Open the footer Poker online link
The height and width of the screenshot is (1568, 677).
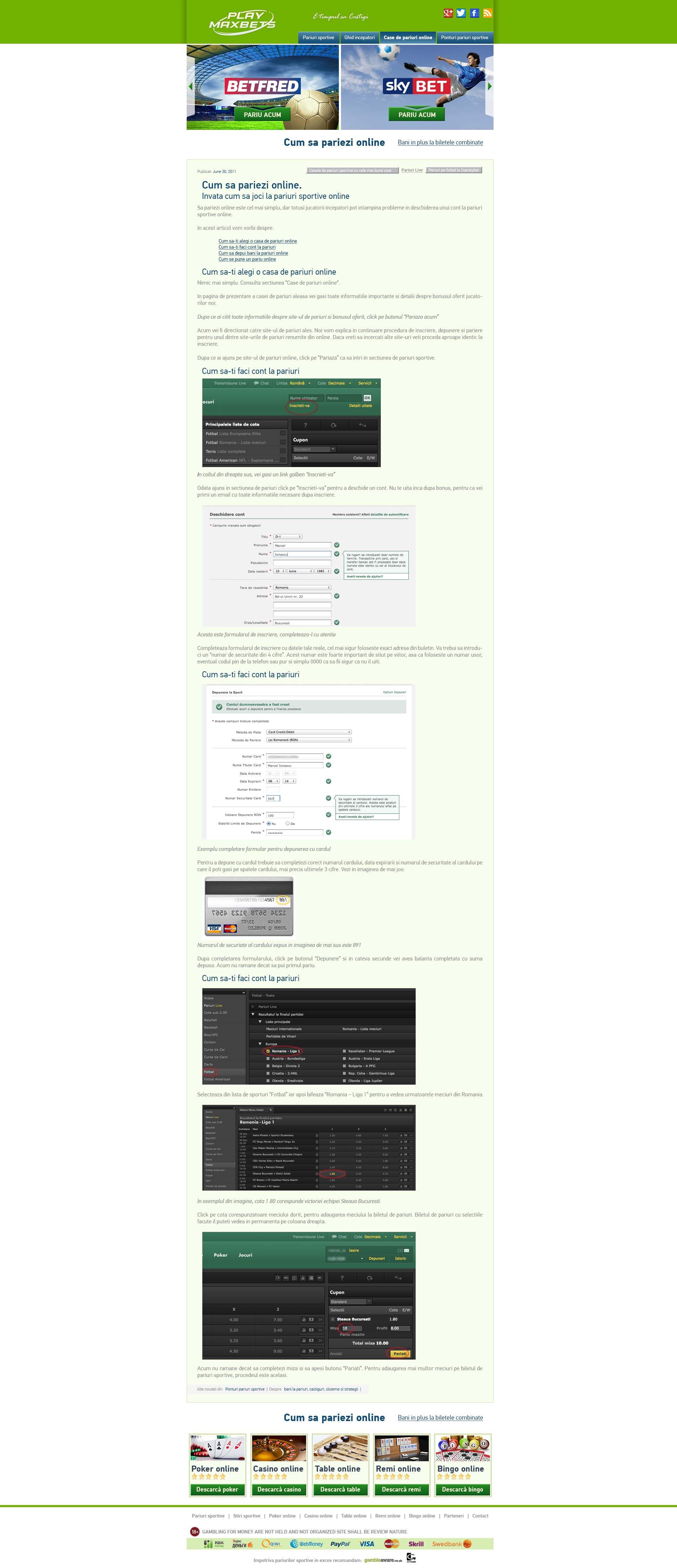point(282,1516)
